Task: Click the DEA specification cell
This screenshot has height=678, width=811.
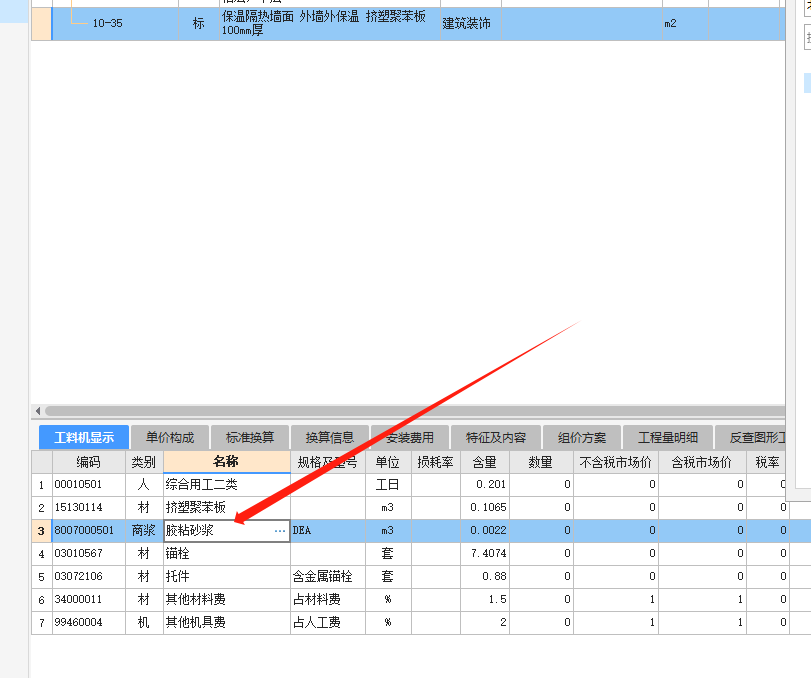Action: point(327,531)
